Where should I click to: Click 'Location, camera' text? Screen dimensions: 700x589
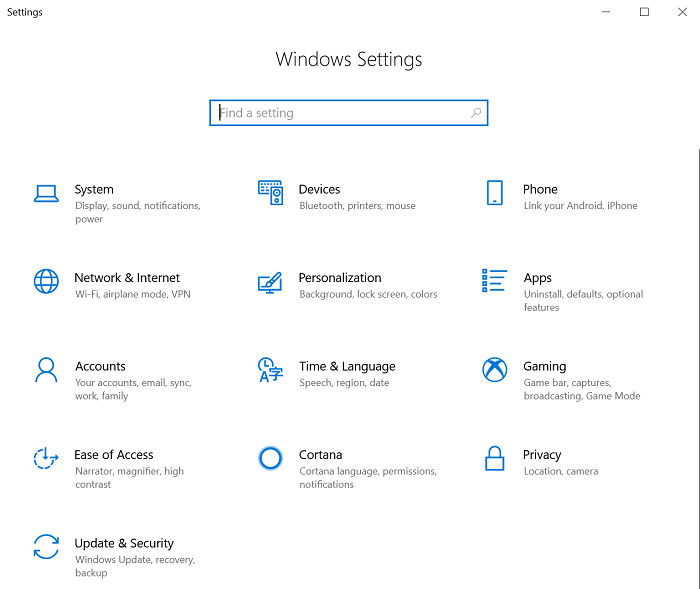point(561,471)
